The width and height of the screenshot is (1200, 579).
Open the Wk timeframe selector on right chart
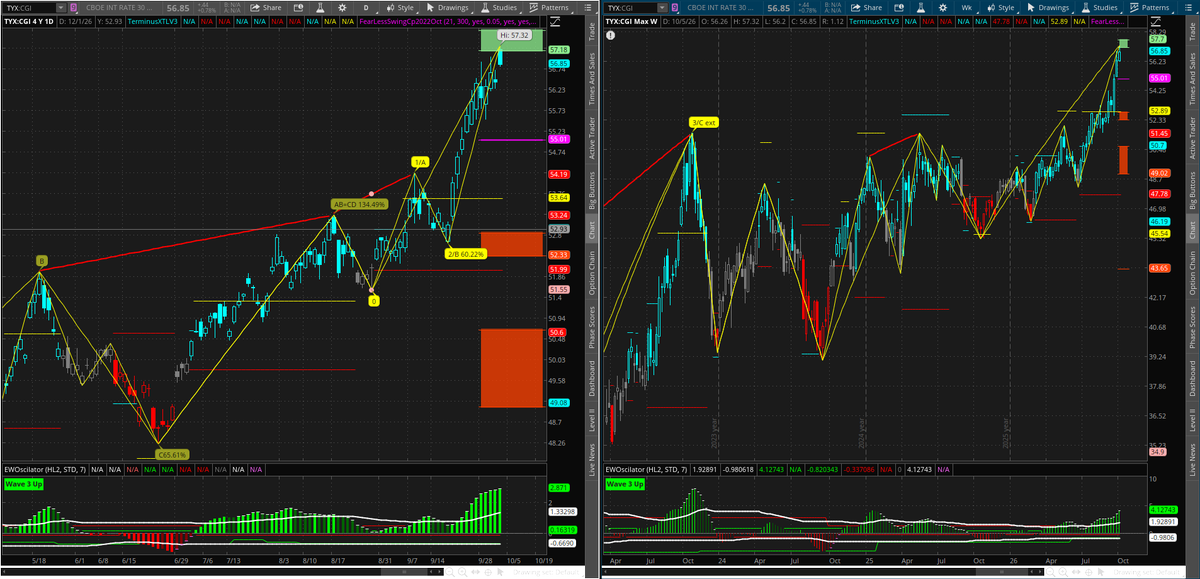click(x=965, y=7)
